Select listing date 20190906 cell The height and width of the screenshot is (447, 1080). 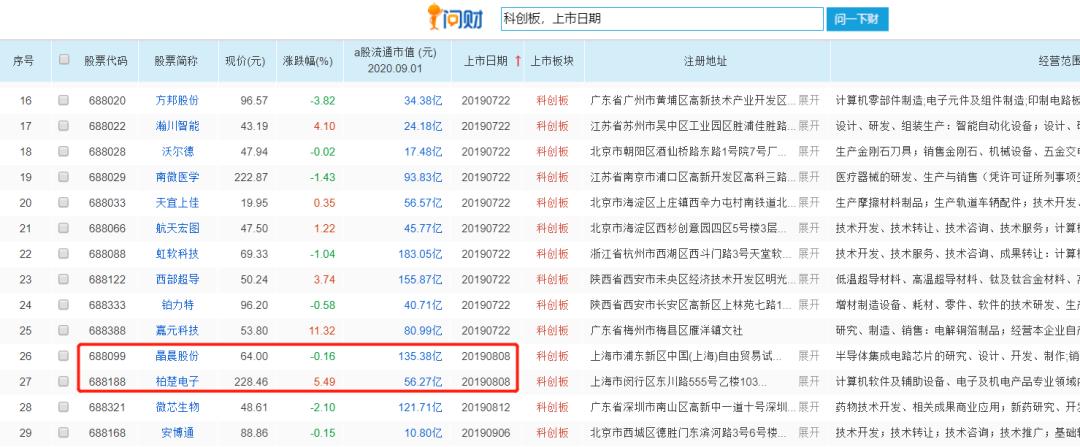click(x=486, y=433)
